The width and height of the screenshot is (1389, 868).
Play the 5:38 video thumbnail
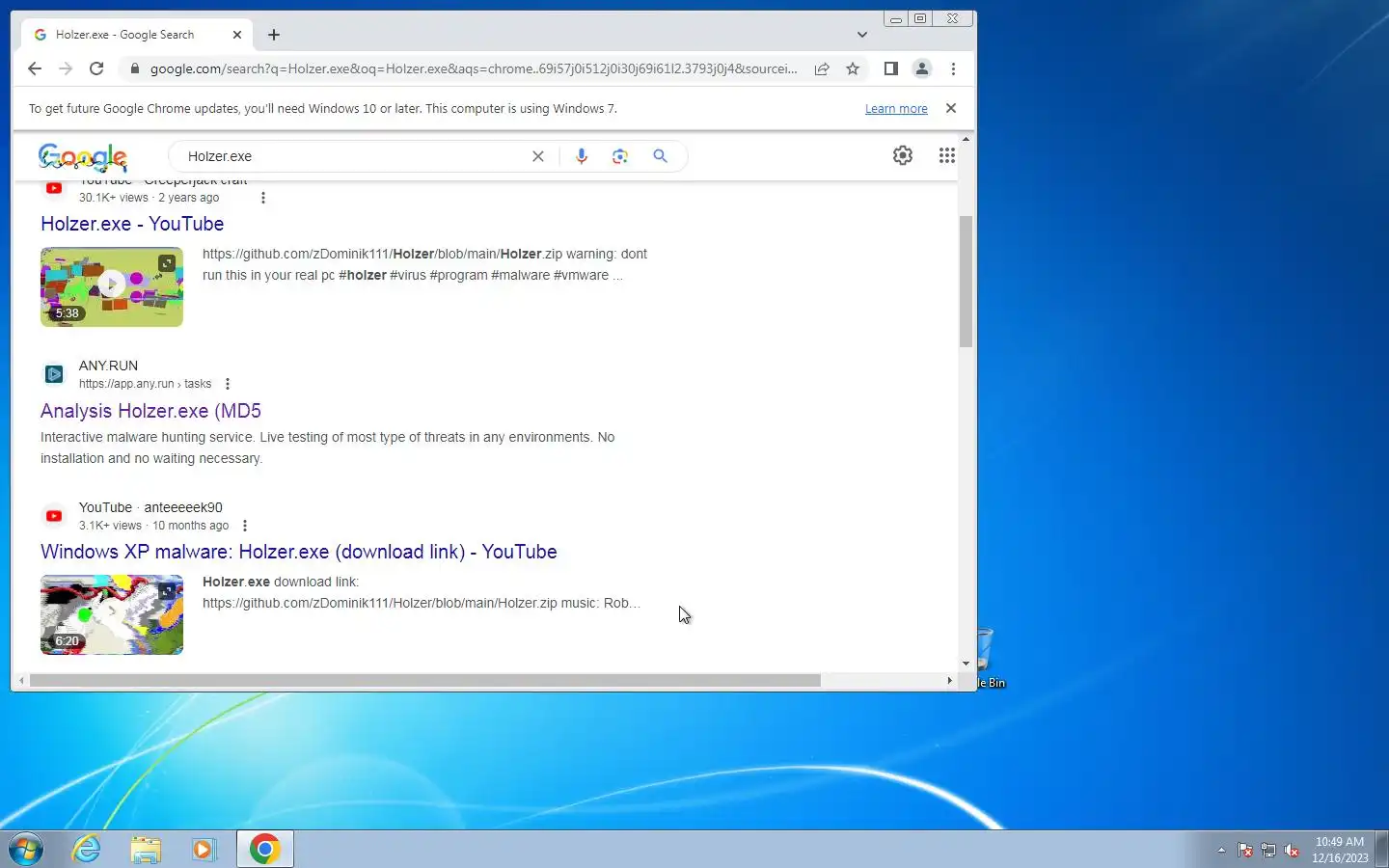(x=112, y=286)
